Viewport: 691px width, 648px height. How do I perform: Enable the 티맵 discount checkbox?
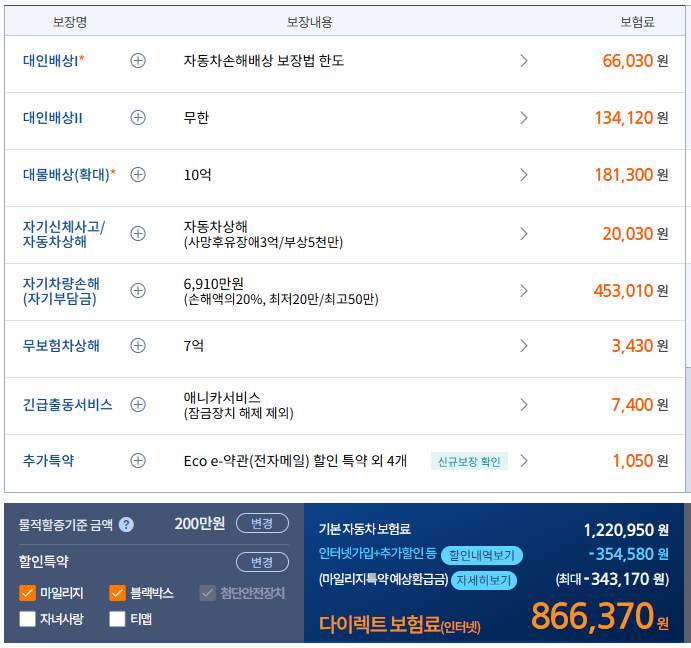117,619
